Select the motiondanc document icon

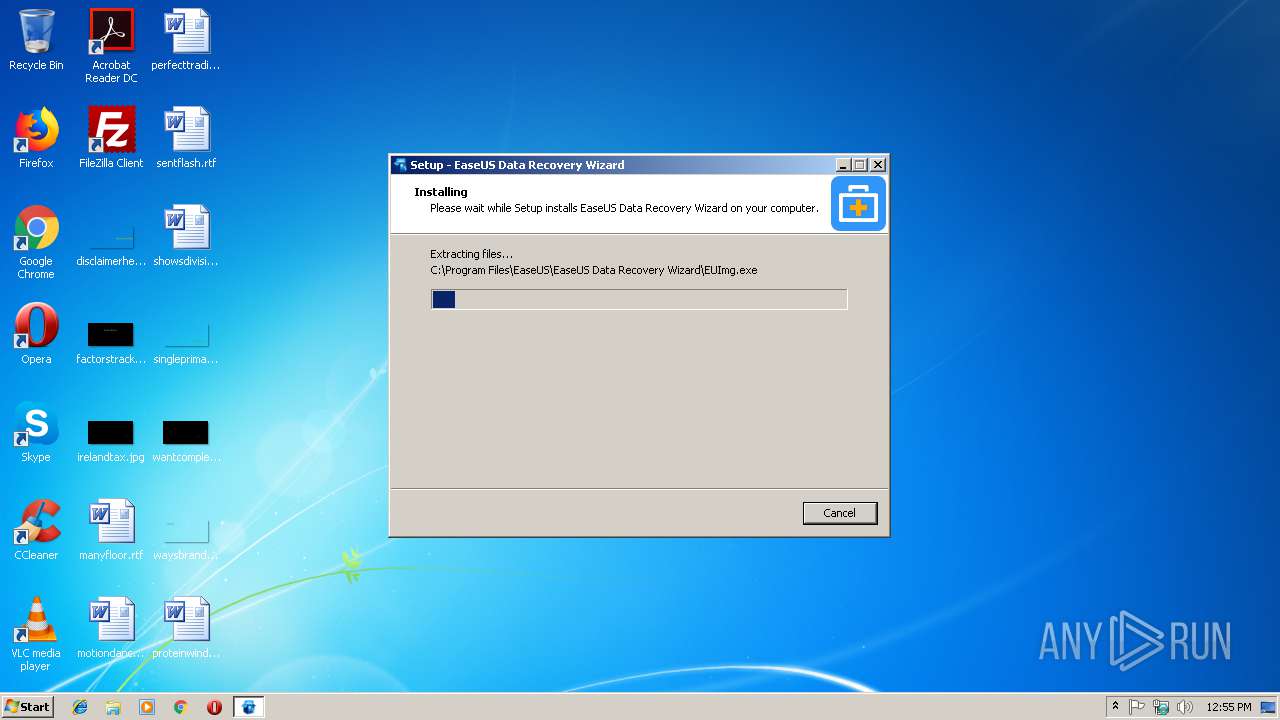pyautogui.click(x=111, y=629)
